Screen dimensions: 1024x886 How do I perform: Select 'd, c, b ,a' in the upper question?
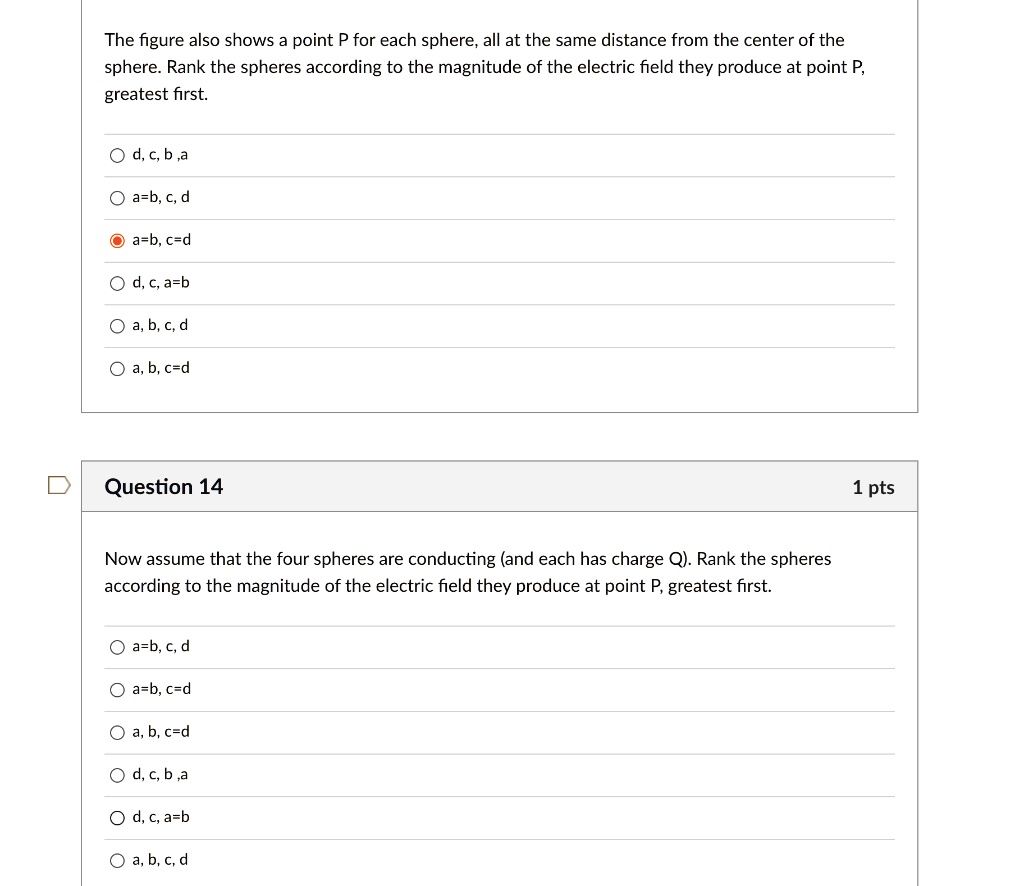[x=118, y=155]
